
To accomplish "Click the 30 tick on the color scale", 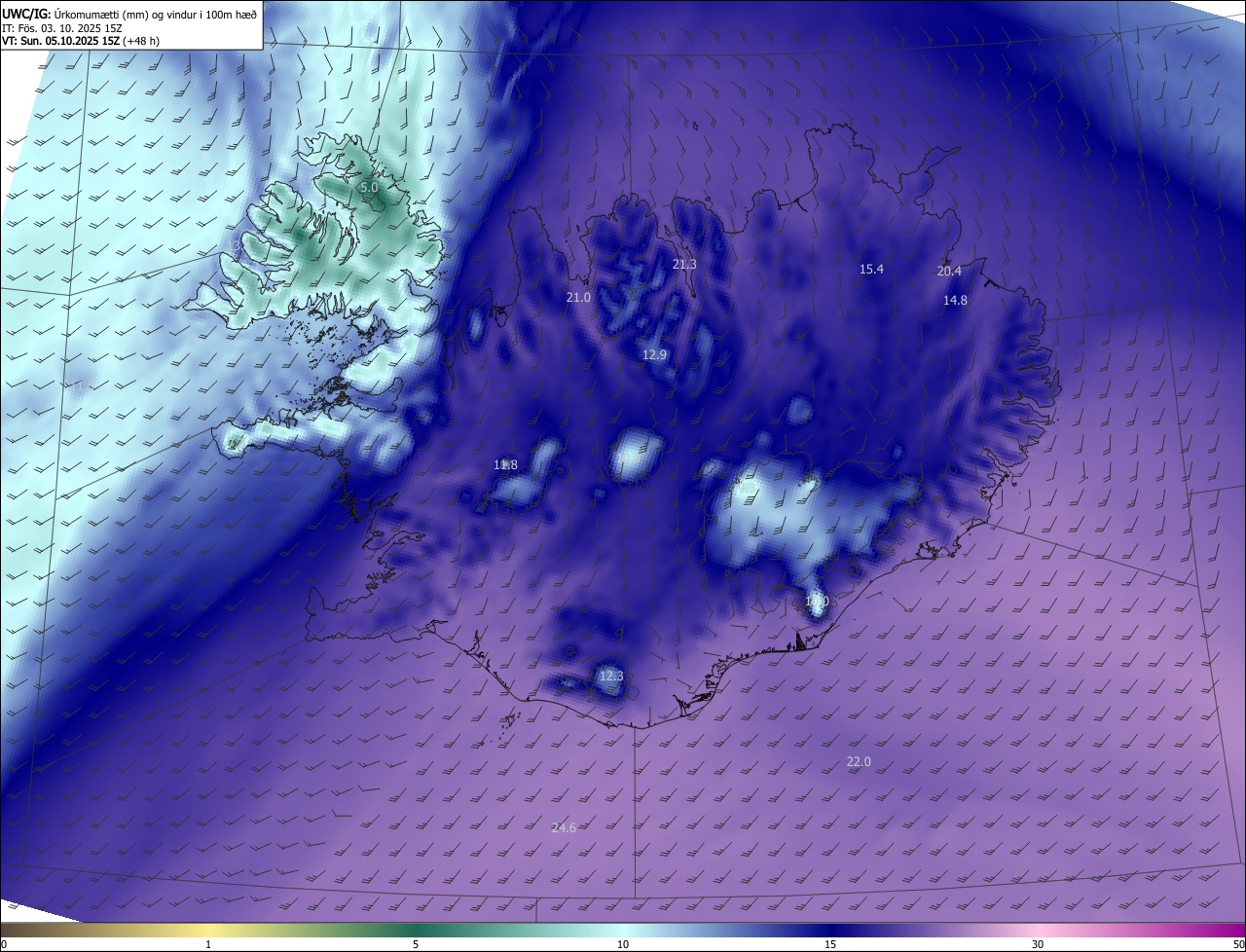I will [1038, 944].
